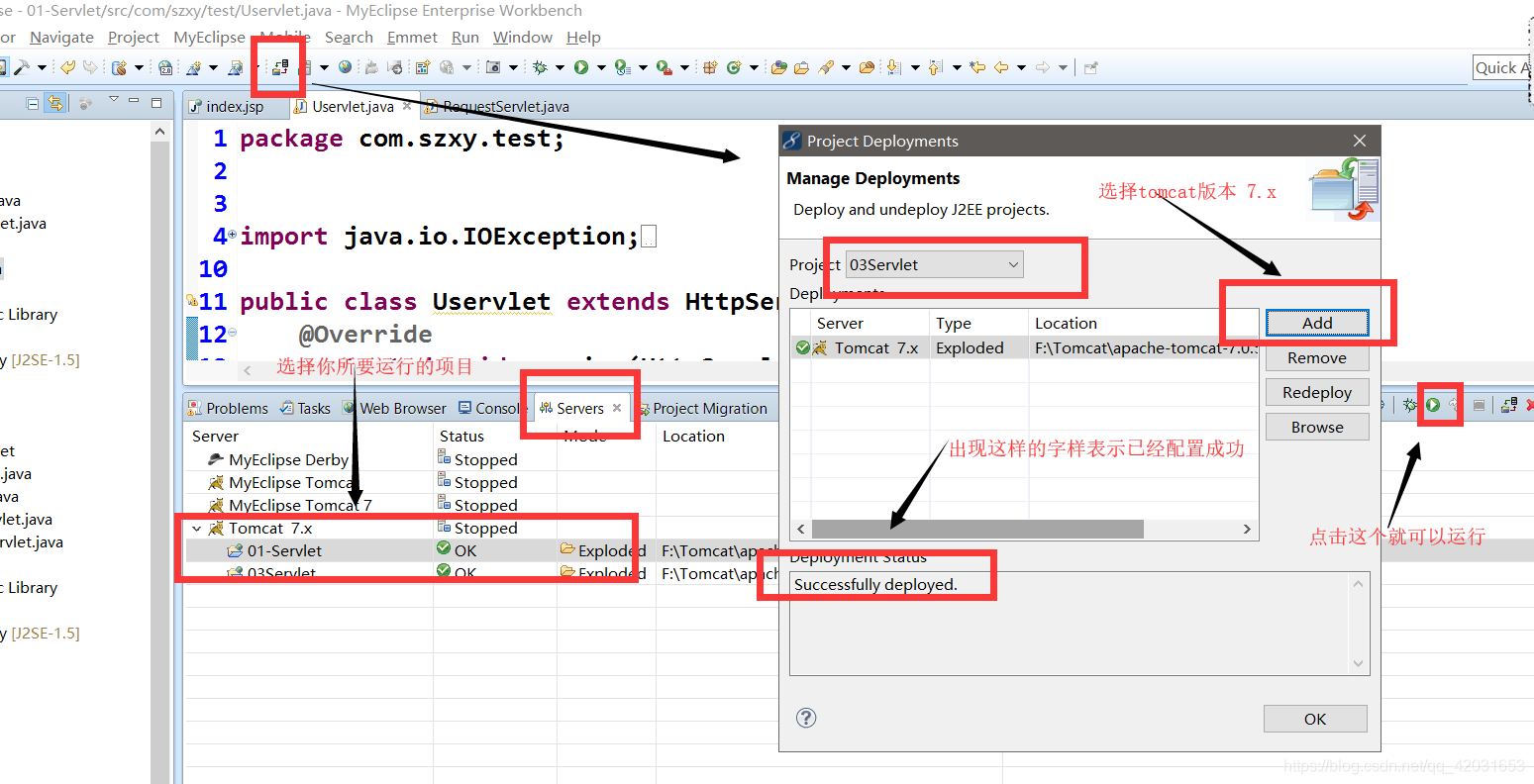Click the Back navigation yellow arrow icon

[x=1001, y=67]
